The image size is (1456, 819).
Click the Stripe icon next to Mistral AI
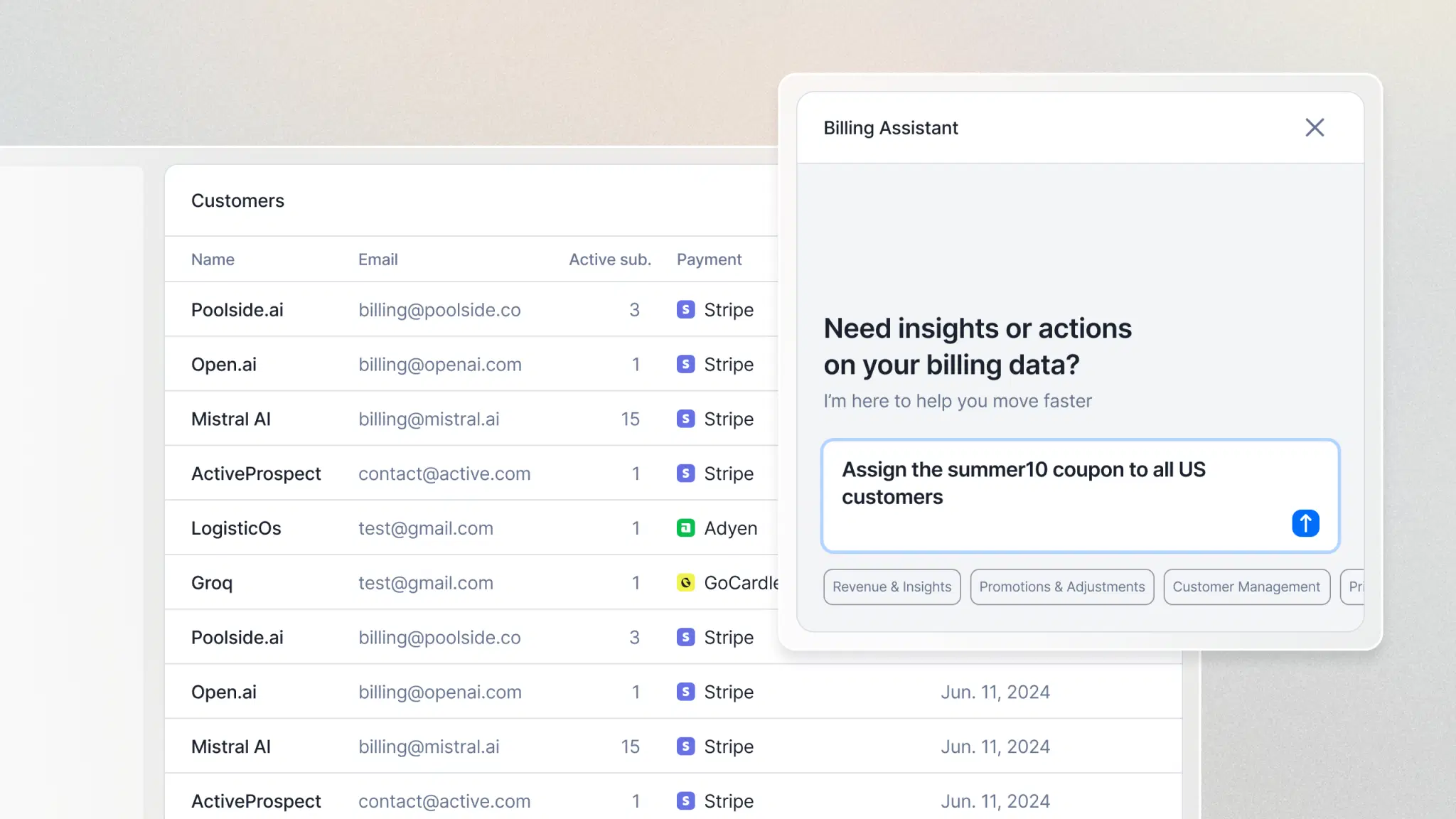point(685,419)
